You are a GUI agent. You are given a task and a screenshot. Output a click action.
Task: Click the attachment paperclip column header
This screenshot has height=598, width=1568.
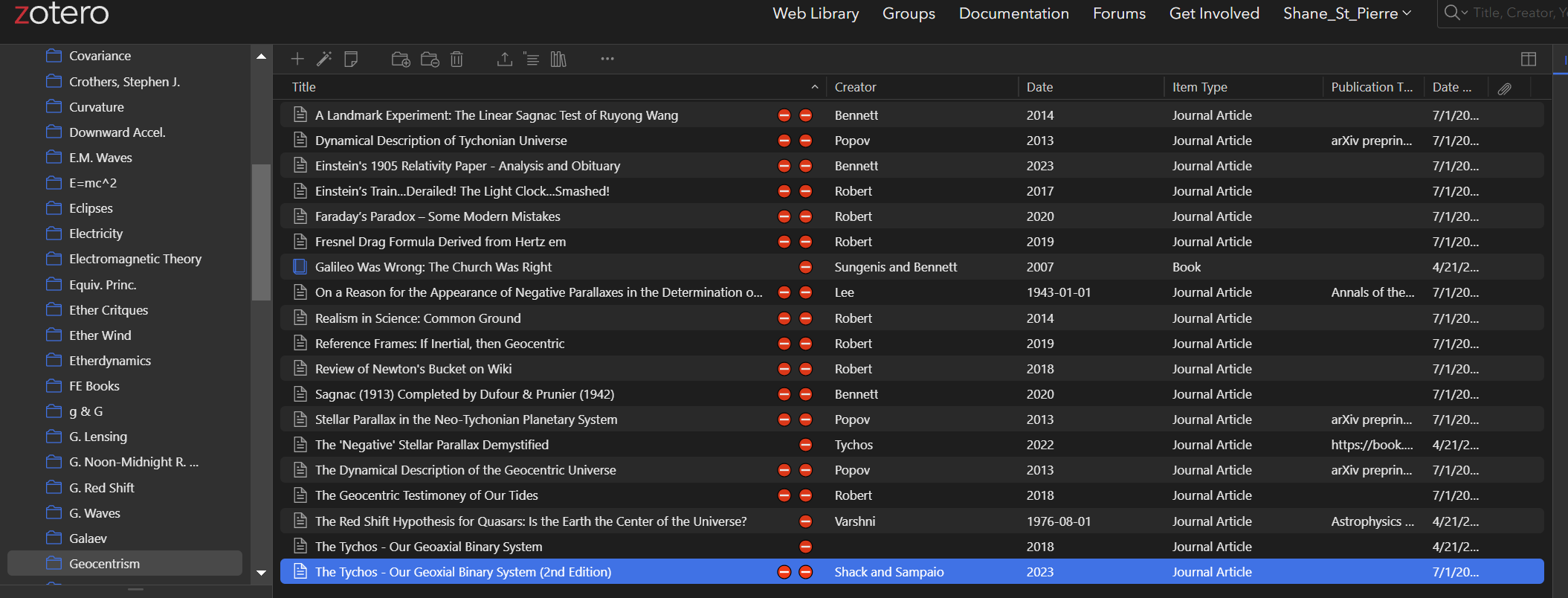[x=1504, y=88]
